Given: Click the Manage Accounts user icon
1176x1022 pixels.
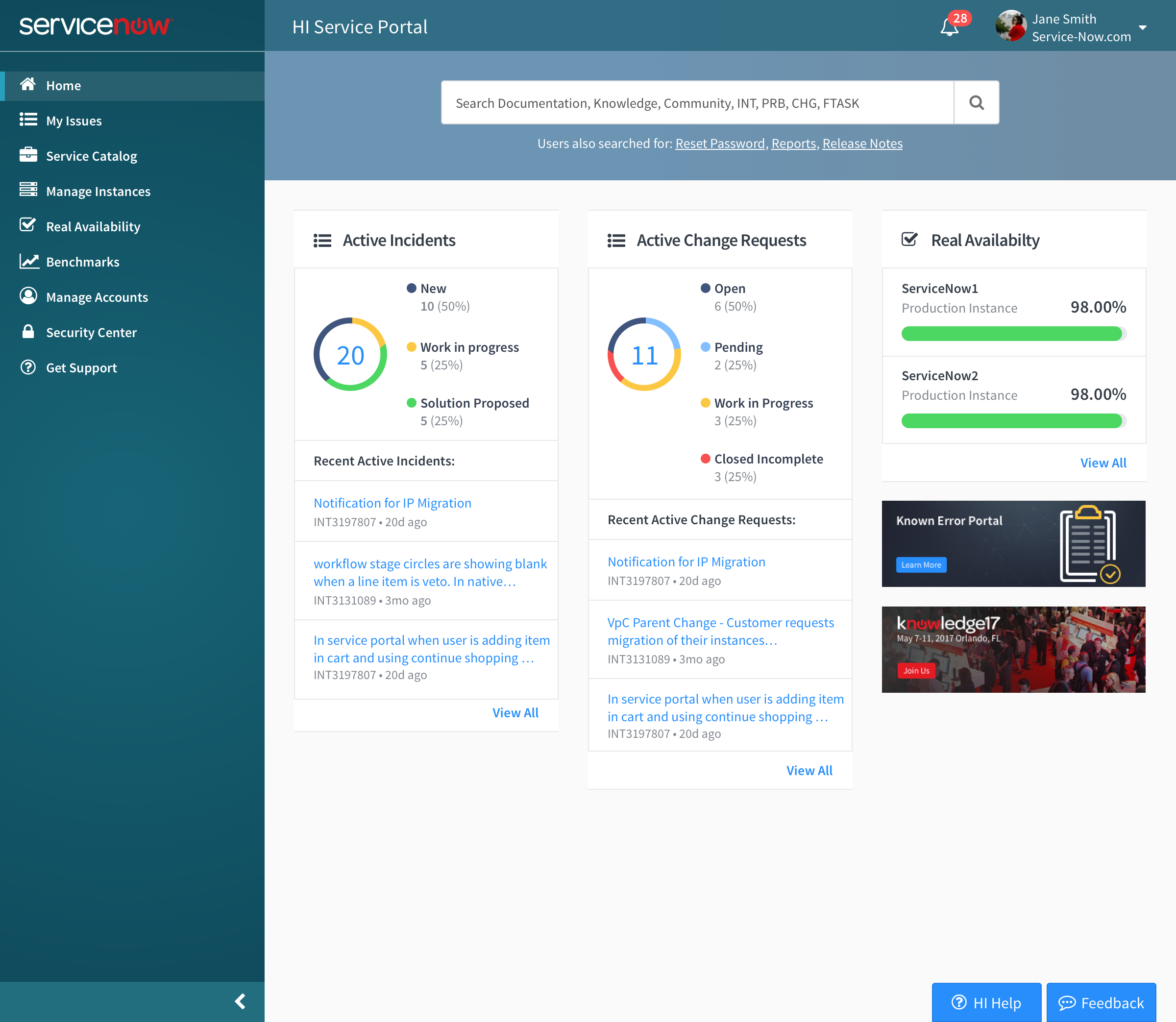Looking at the screenshot, I should pos(28,295).
